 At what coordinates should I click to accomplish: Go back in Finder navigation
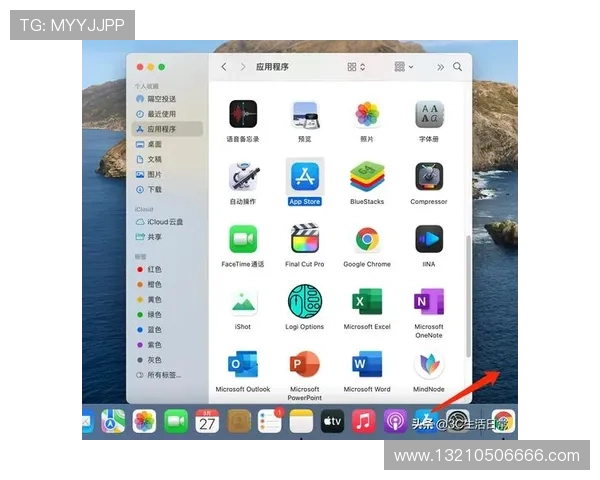(224, 67)
